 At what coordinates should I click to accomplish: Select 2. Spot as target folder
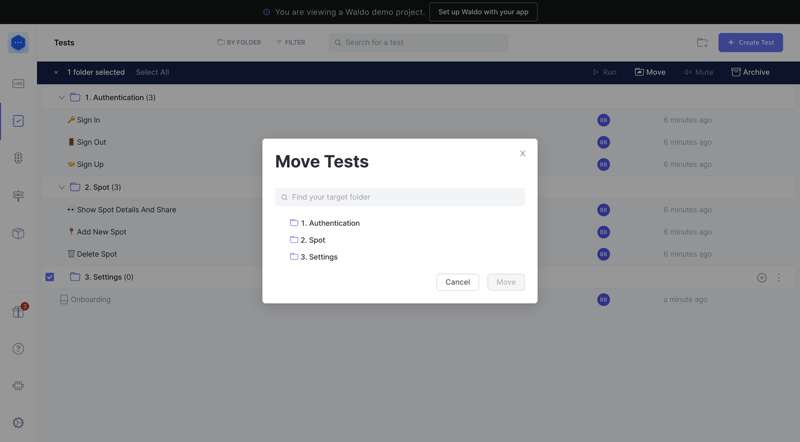(307, 240)
